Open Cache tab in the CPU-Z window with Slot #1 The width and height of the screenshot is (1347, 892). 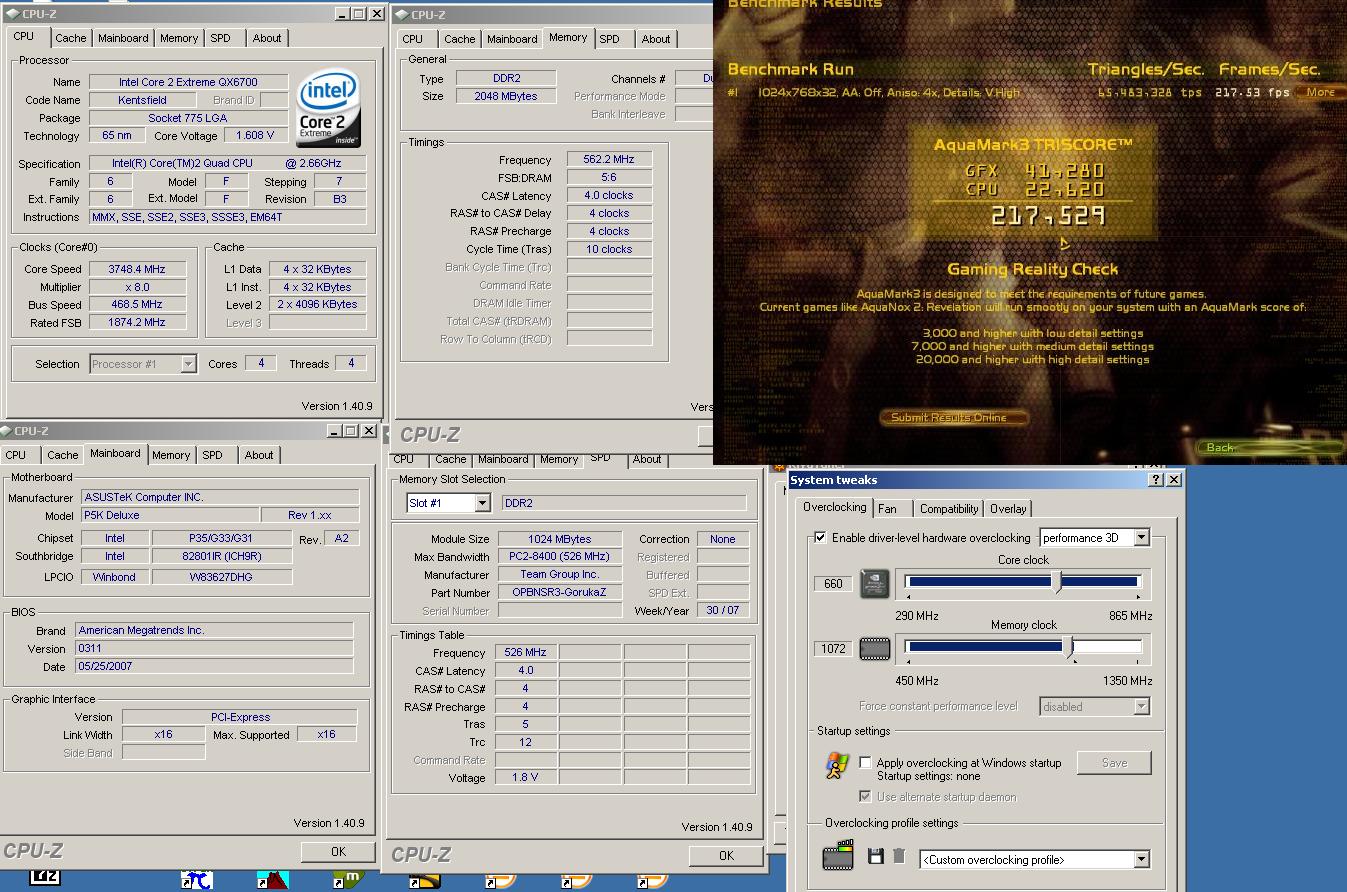(x=450, y=459)
